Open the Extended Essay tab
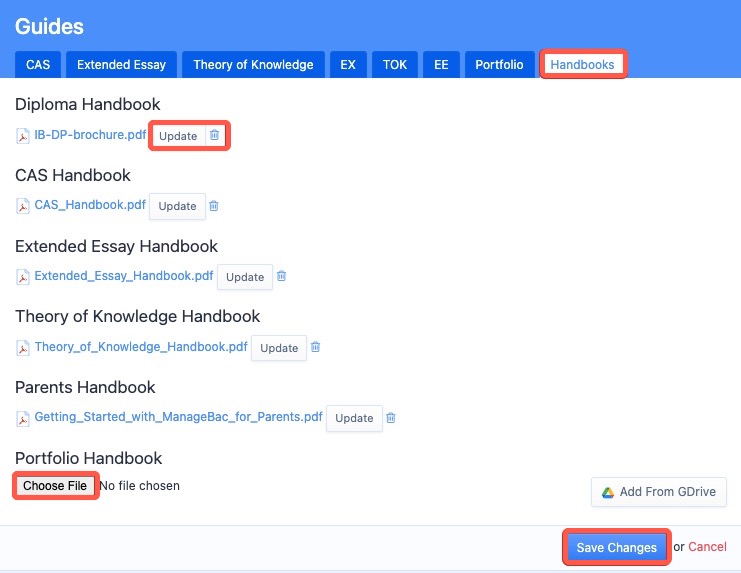 [x=122, y=65]
